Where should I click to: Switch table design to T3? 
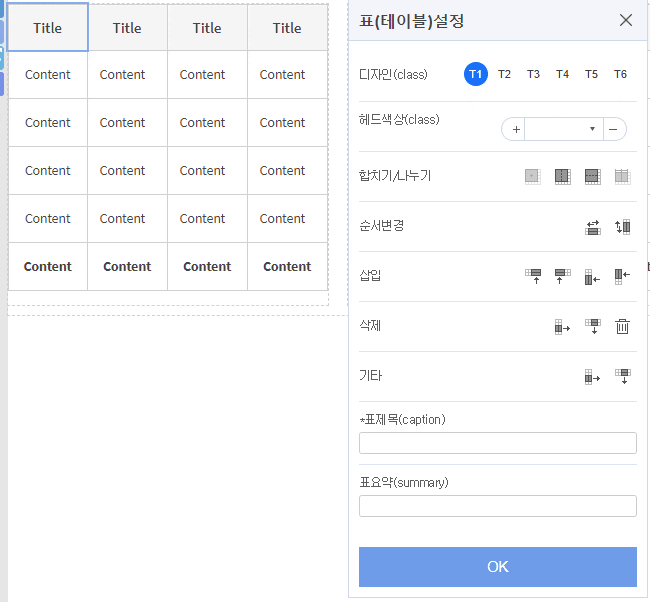click(533, 74)
